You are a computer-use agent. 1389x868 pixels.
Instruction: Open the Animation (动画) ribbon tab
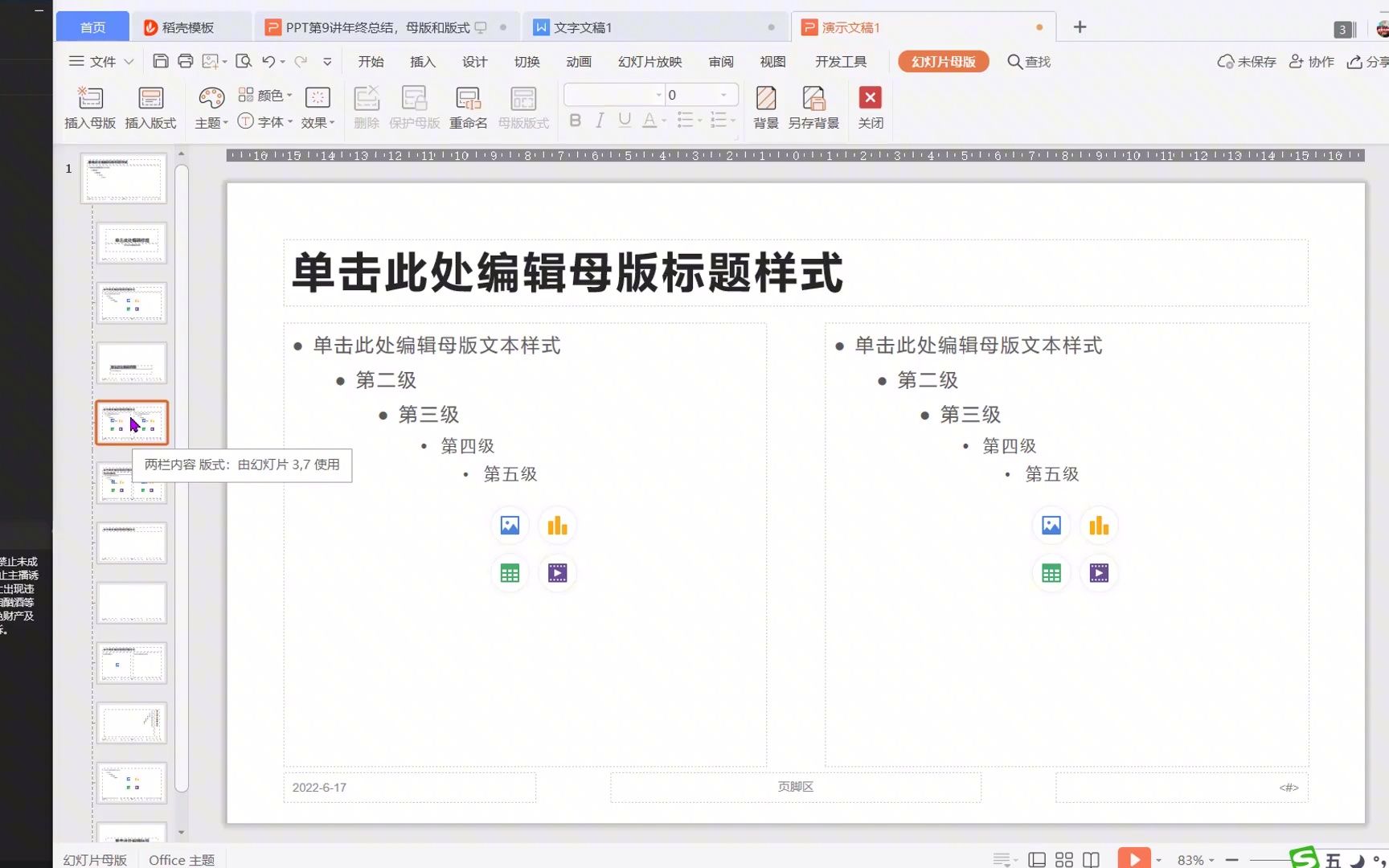click(579, 62)
